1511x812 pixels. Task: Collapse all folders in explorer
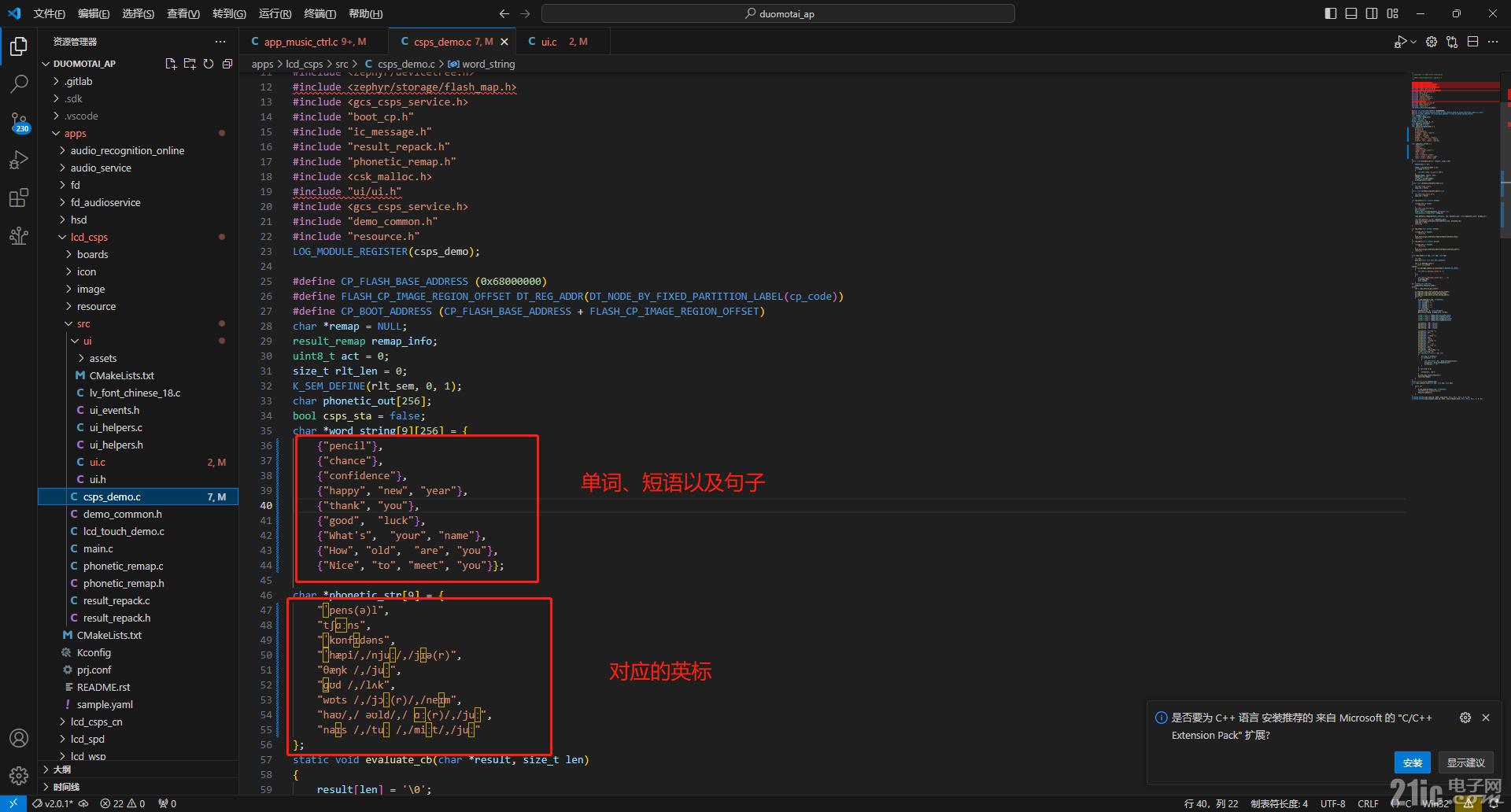coord(227,64)
